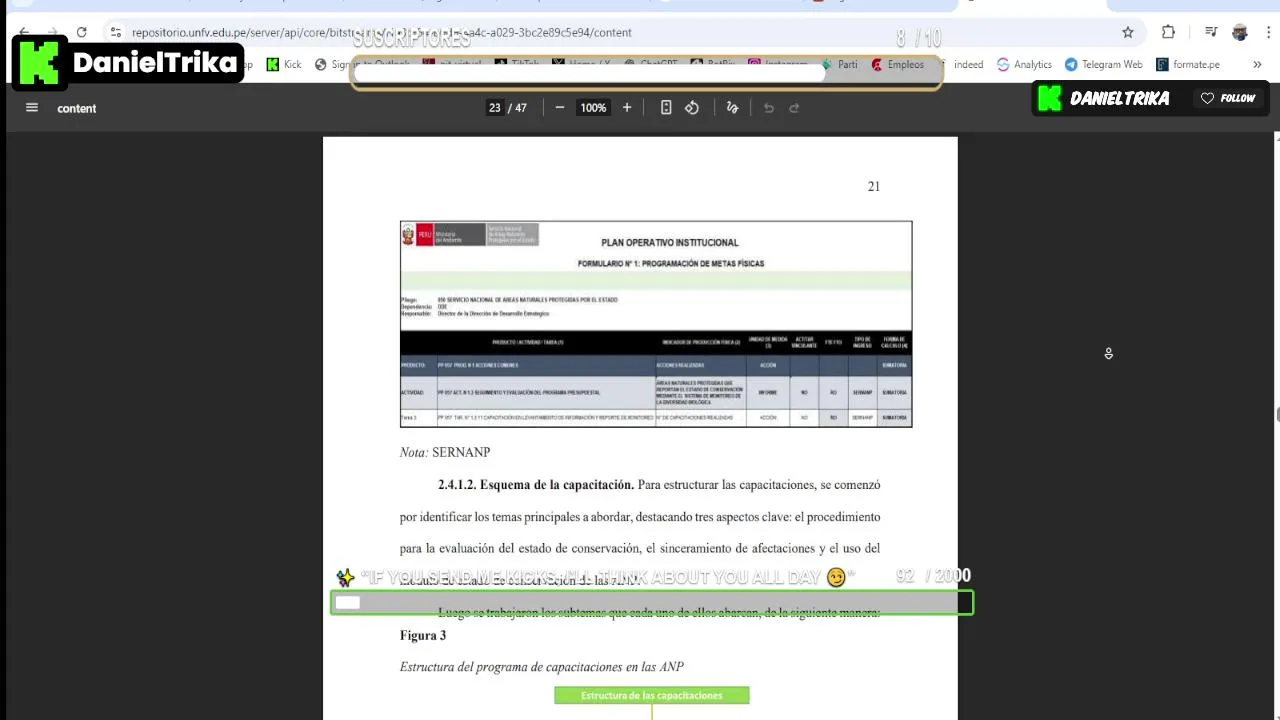Click the 'PLAN OPERATIVO INSTITUCIONAL' heading
Viewport: 1280px width, 720px height.
[669, 242]
